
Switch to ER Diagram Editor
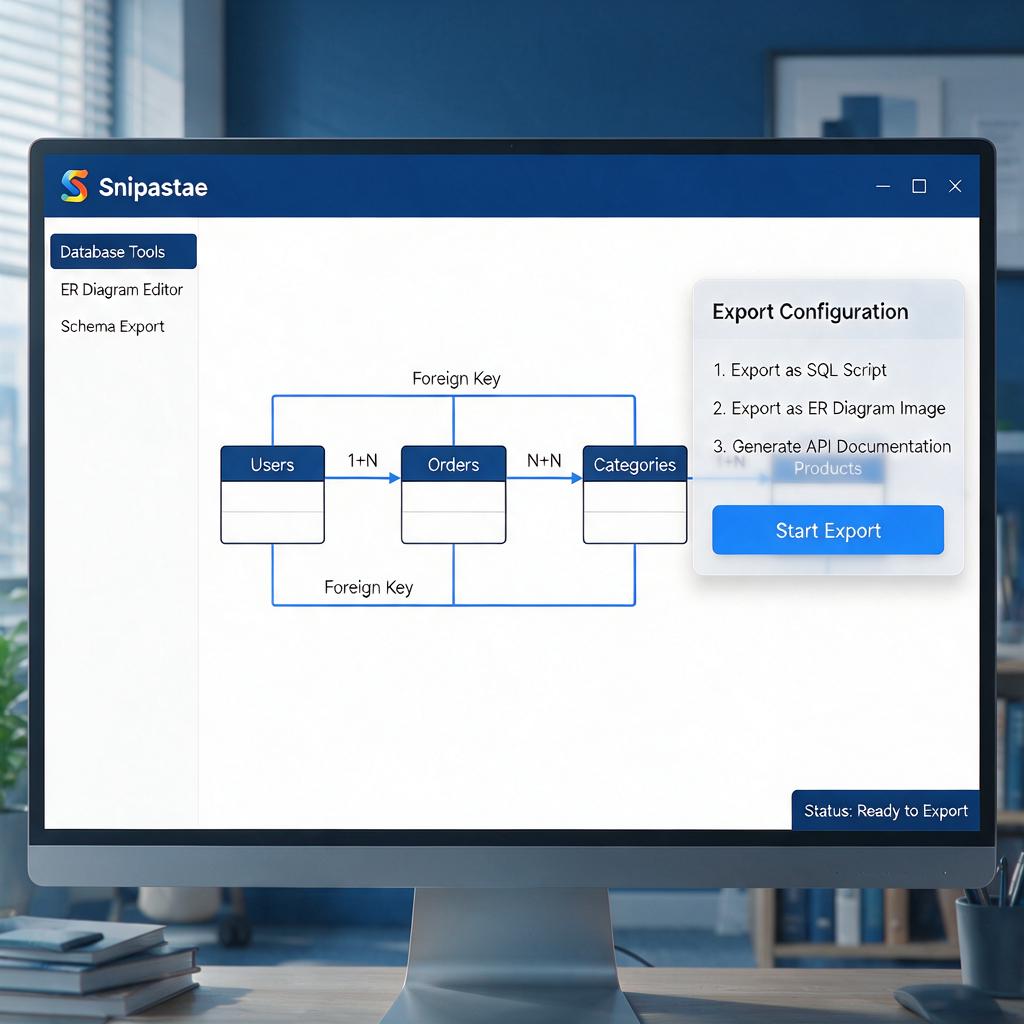coord(121,289)
